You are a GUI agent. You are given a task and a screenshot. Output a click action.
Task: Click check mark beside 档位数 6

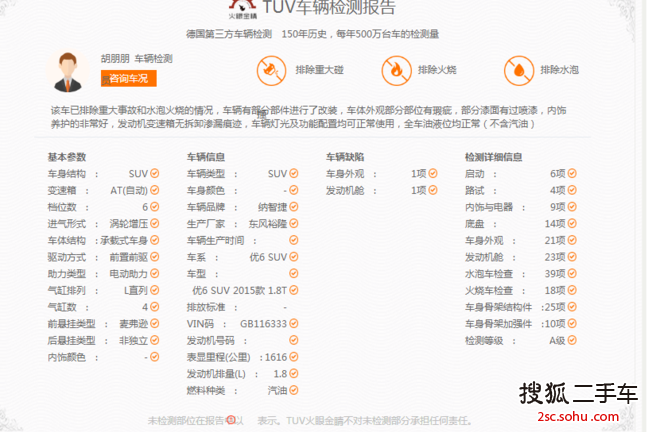(x=155, y=207)
